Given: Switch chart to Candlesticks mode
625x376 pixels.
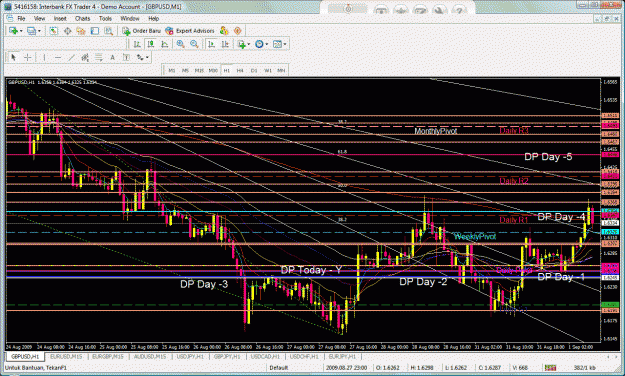Looking at the screenshot, I should coord(151,44).
